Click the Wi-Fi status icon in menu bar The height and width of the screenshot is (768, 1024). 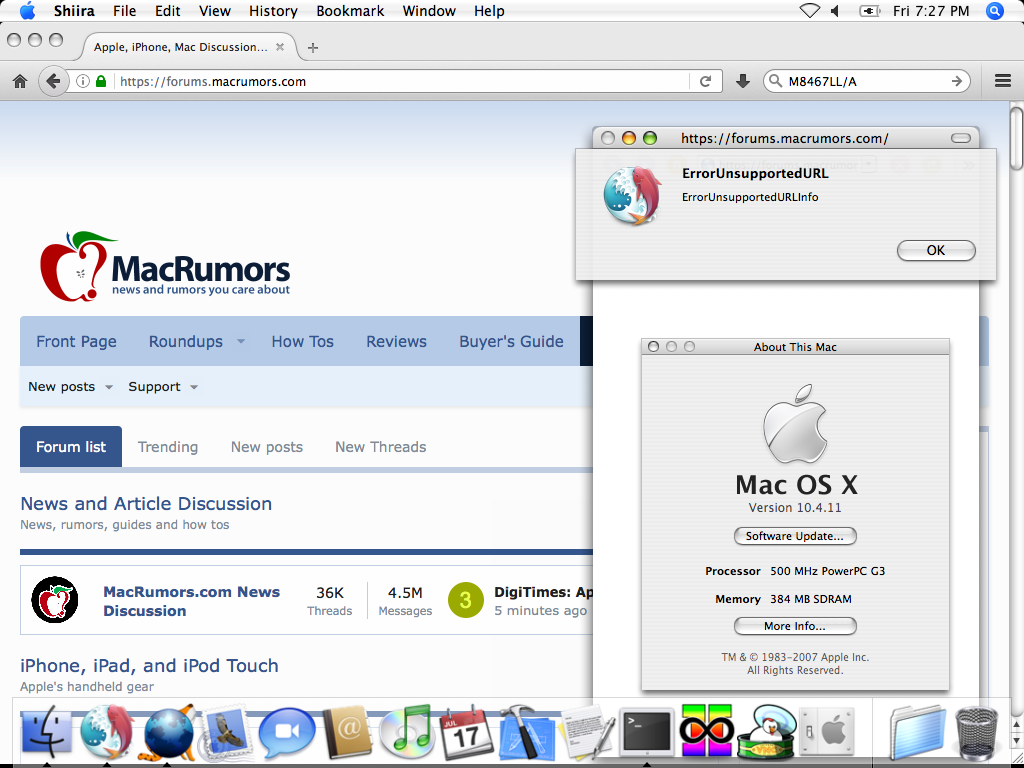click(x=810, y=11)
